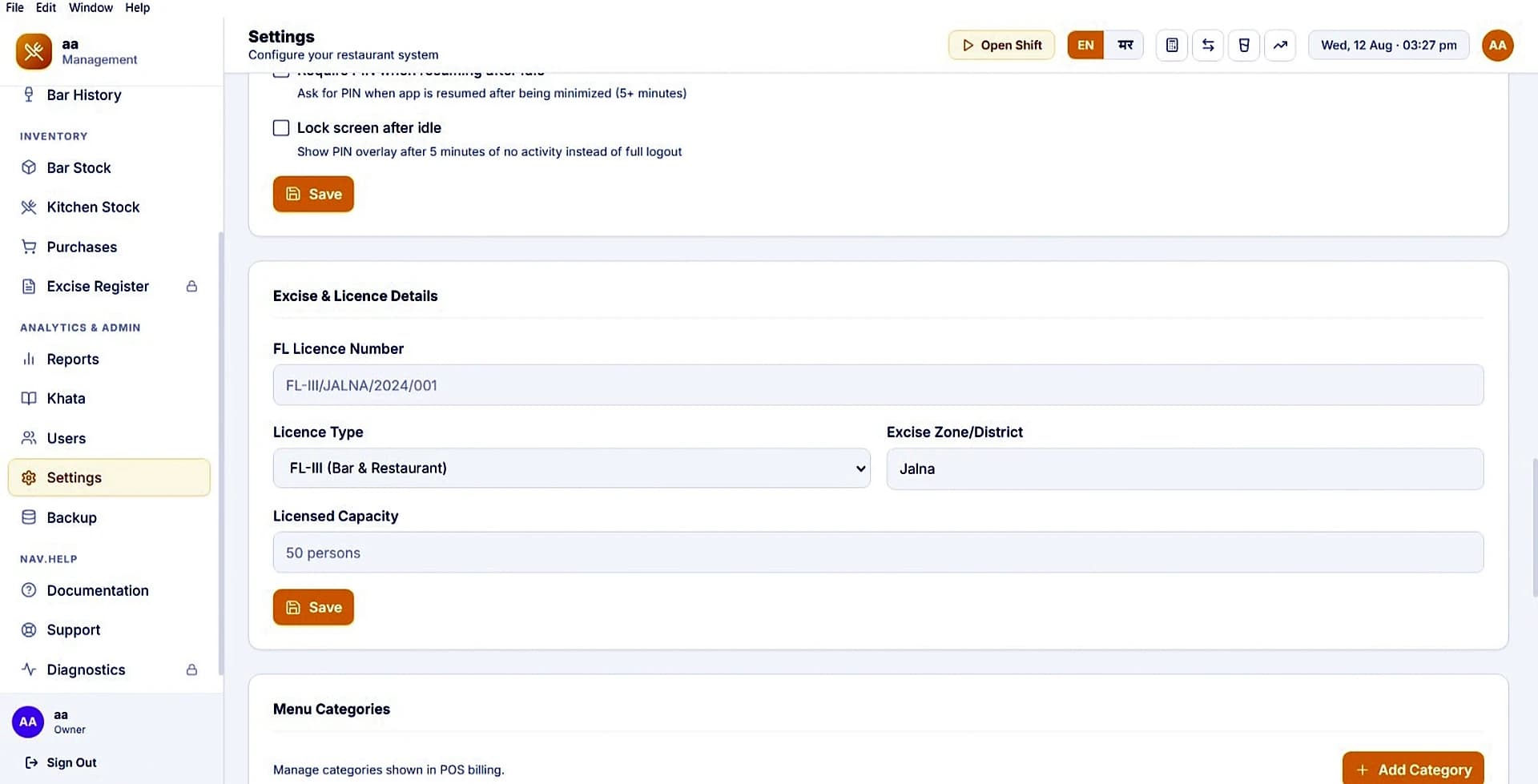Viewport: 1538px width, 784px height.
Task: Open the Help menu
Action: point(137,7)
